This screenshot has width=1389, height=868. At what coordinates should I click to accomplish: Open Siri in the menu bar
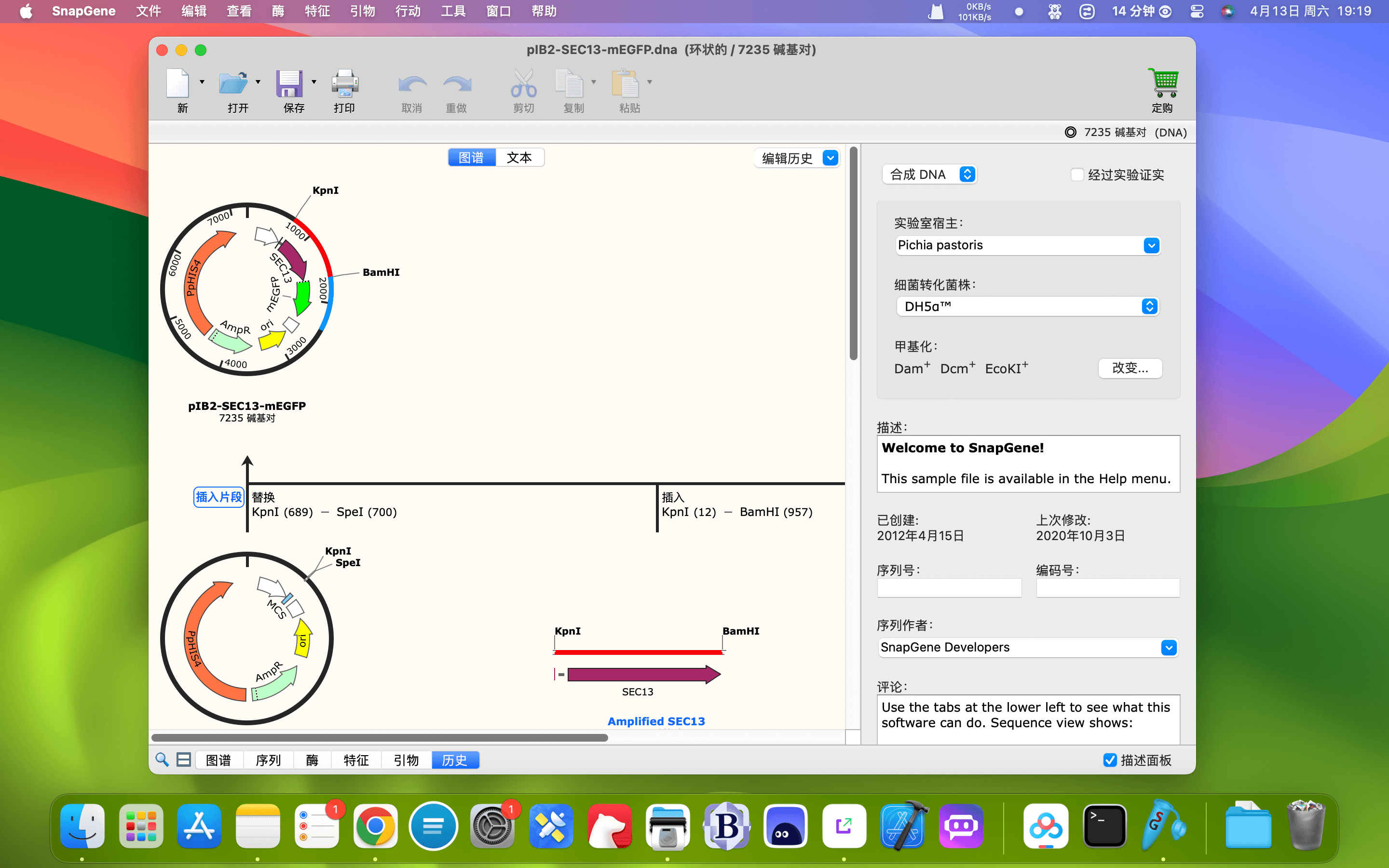pyautogui.click(x=1228, y=12)
